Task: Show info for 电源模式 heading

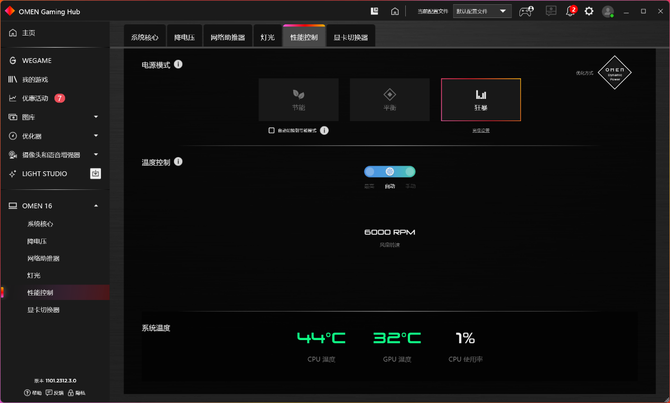Action: 178,64
